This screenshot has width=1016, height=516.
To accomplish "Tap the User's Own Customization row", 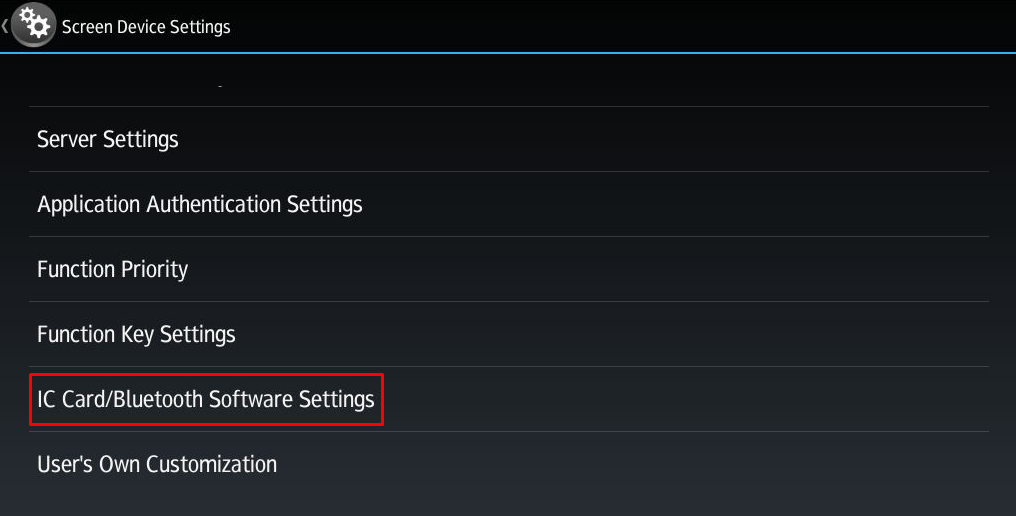I will 508,464.
